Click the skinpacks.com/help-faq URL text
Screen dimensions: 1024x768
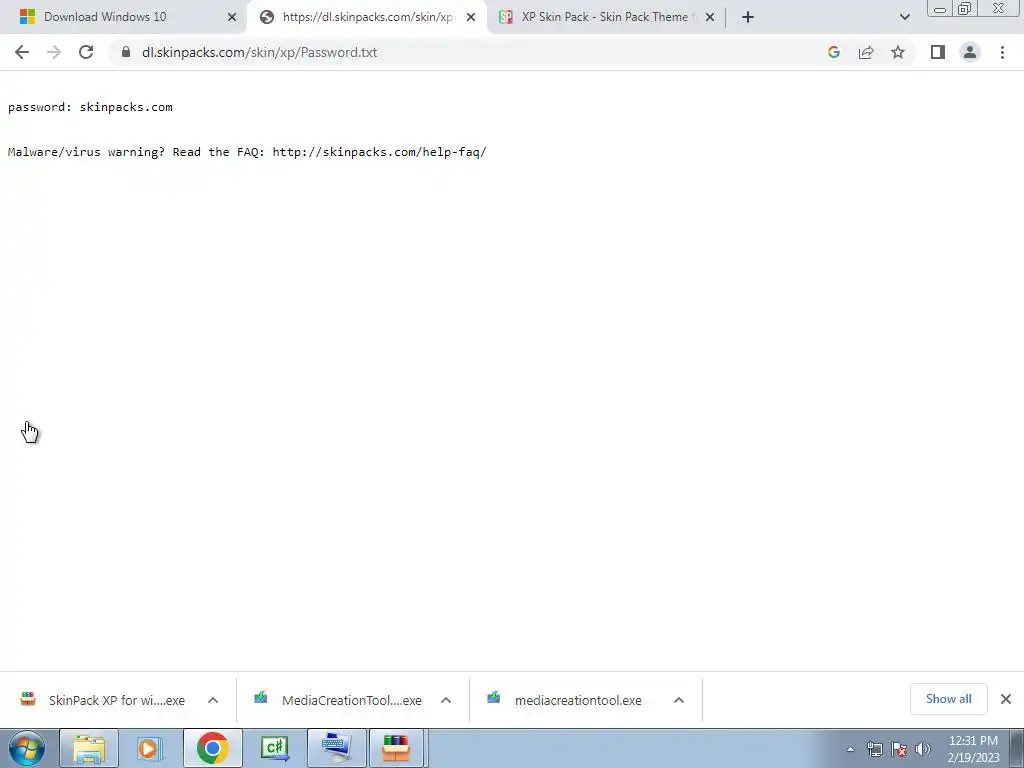click(379, 152)
